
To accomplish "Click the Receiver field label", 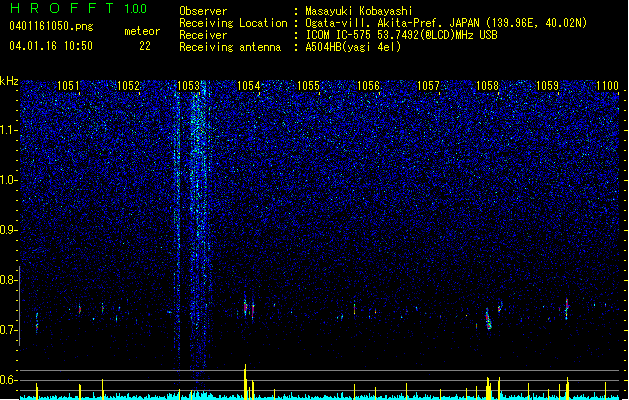I will (x=203, y=35).
